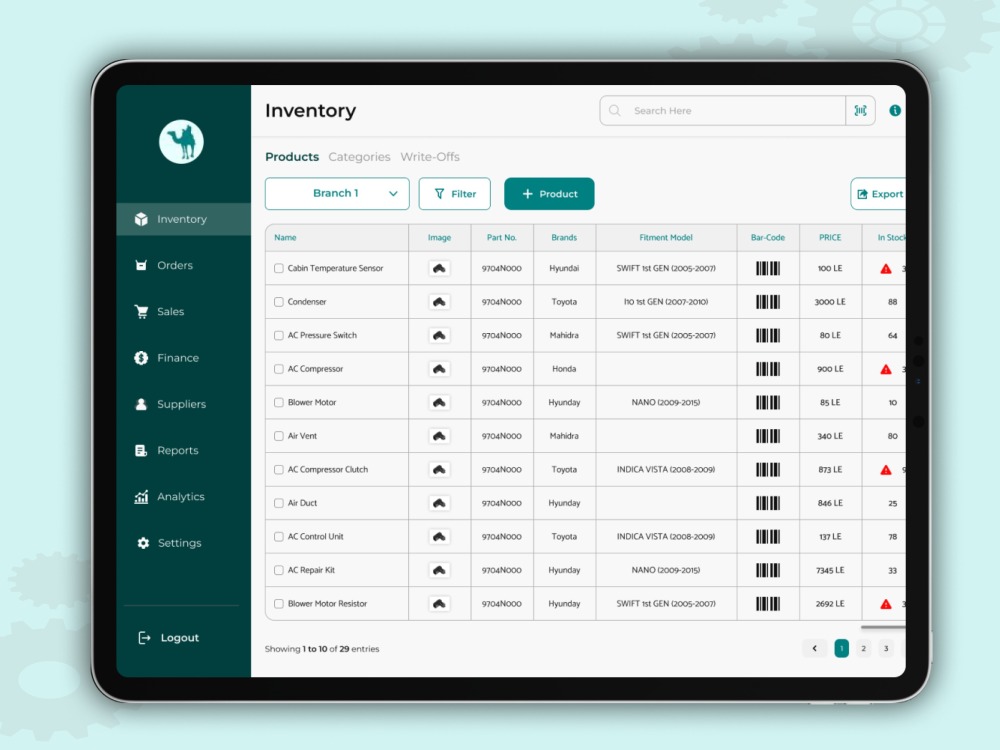The image size is (1000, 750).
Task: Tick the AC Compressor Clutch checkbox
Action: (279, 470)
